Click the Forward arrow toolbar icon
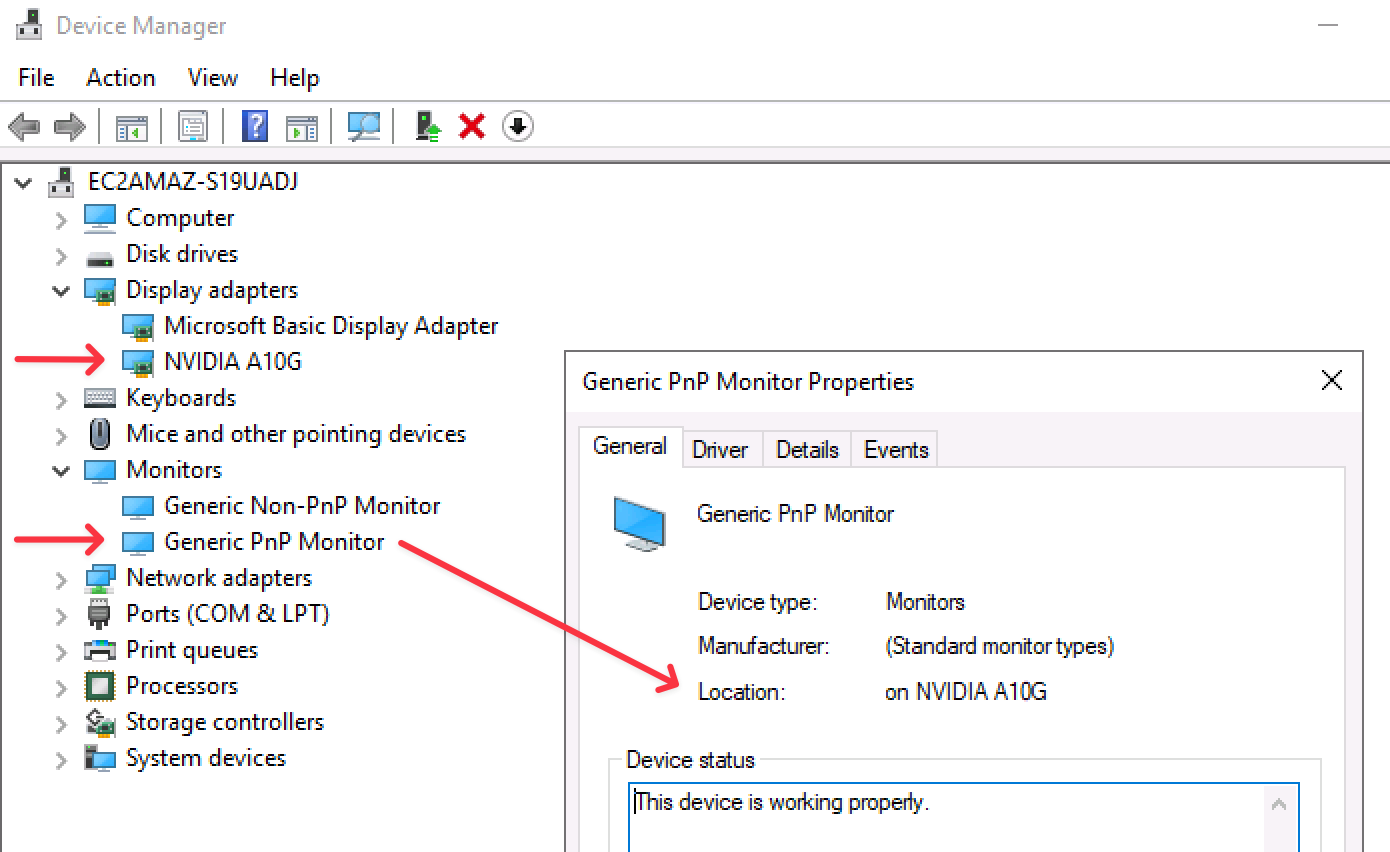The image size is (1390, 852). tap(69, 126)
